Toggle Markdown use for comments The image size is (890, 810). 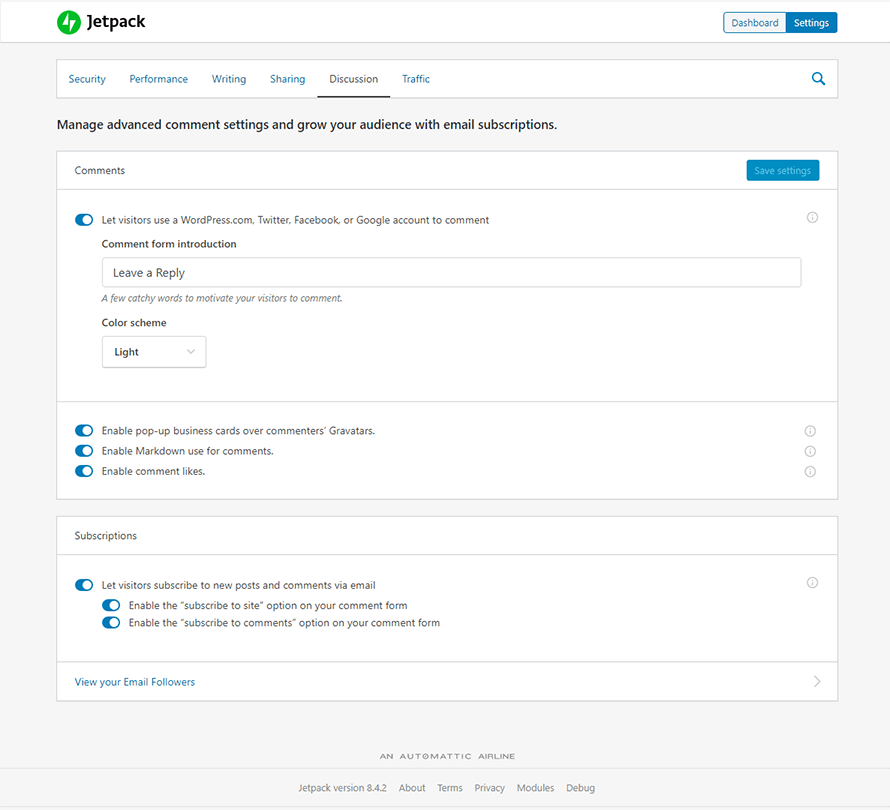coord(84,451)
